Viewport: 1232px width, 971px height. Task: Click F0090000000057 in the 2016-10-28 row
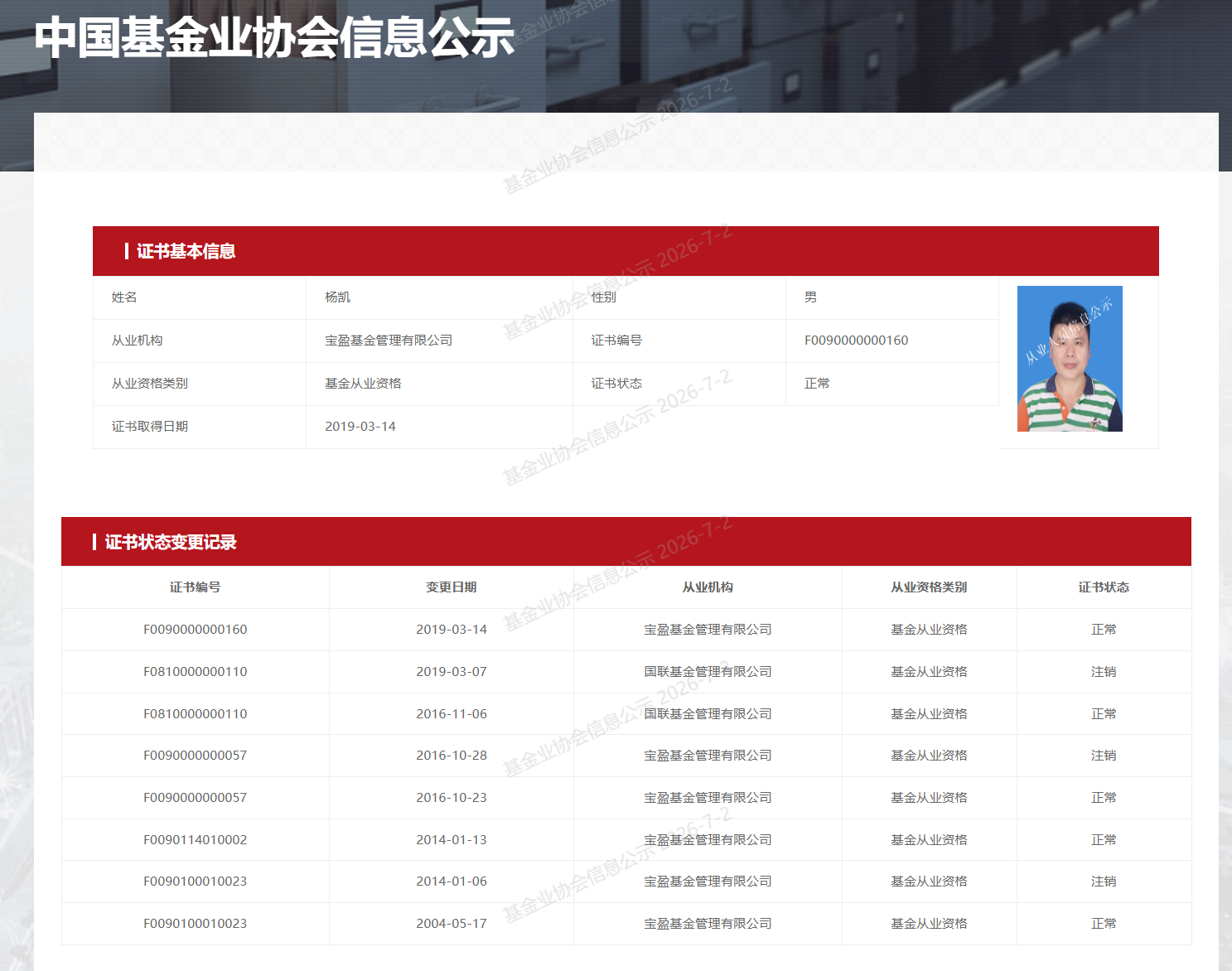coord(196,756)
